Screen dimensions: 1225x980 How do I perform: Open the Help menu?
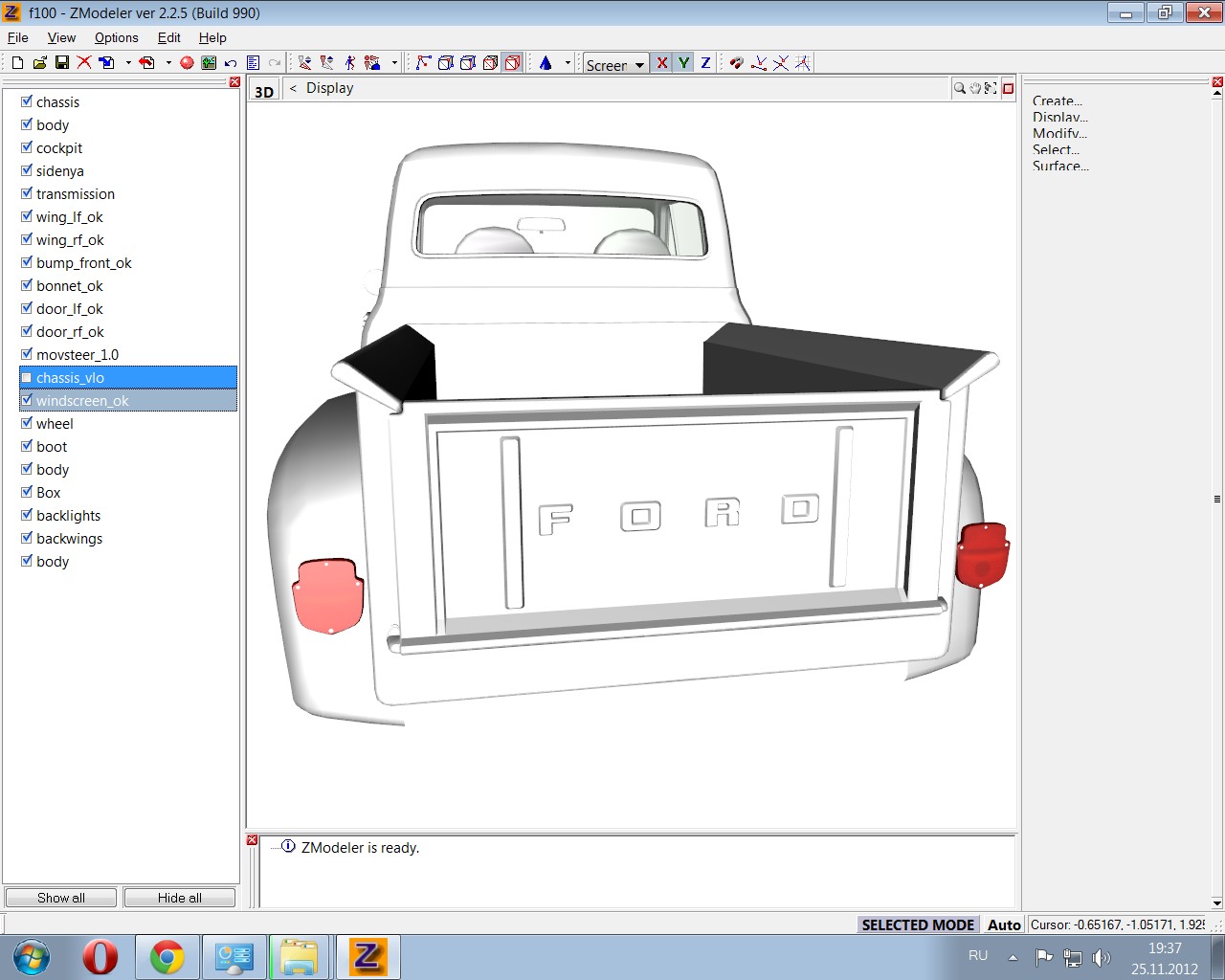click(x=212, y=37)
